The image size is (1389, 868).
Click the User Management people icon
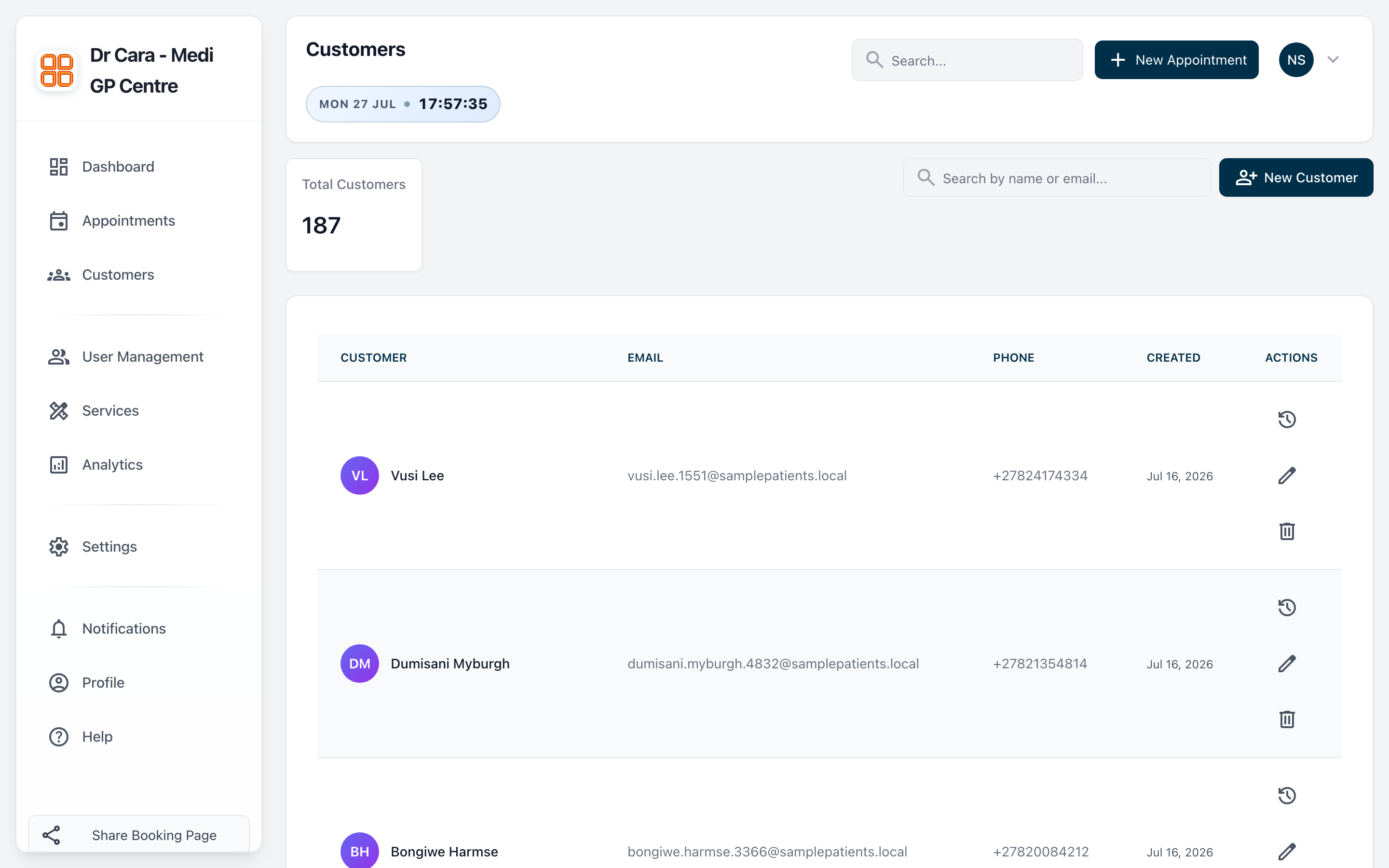tap(58, 356)
